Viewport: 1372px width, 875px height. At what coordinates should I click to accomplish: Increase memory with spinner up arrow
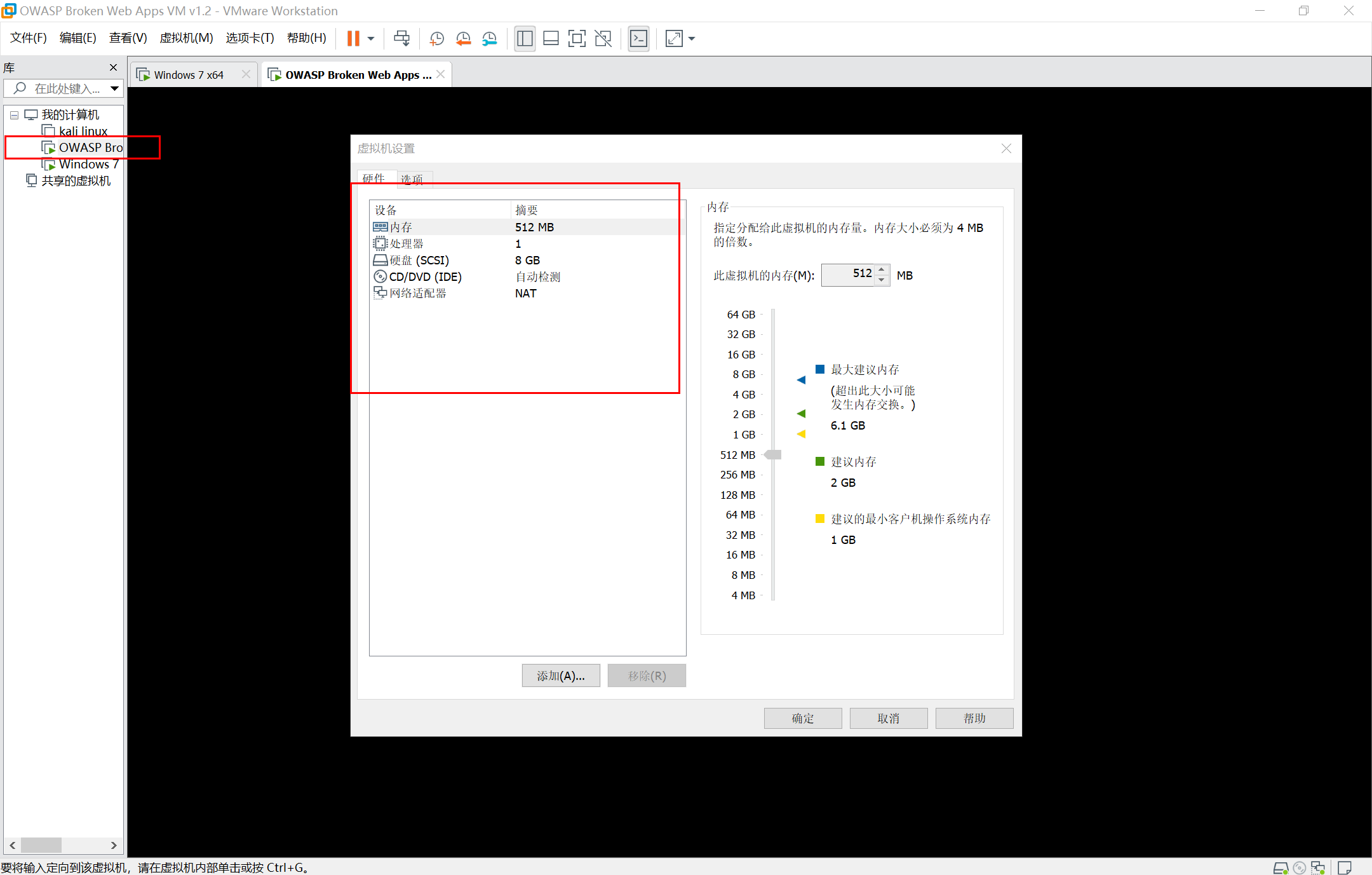(x=882, y=269)
